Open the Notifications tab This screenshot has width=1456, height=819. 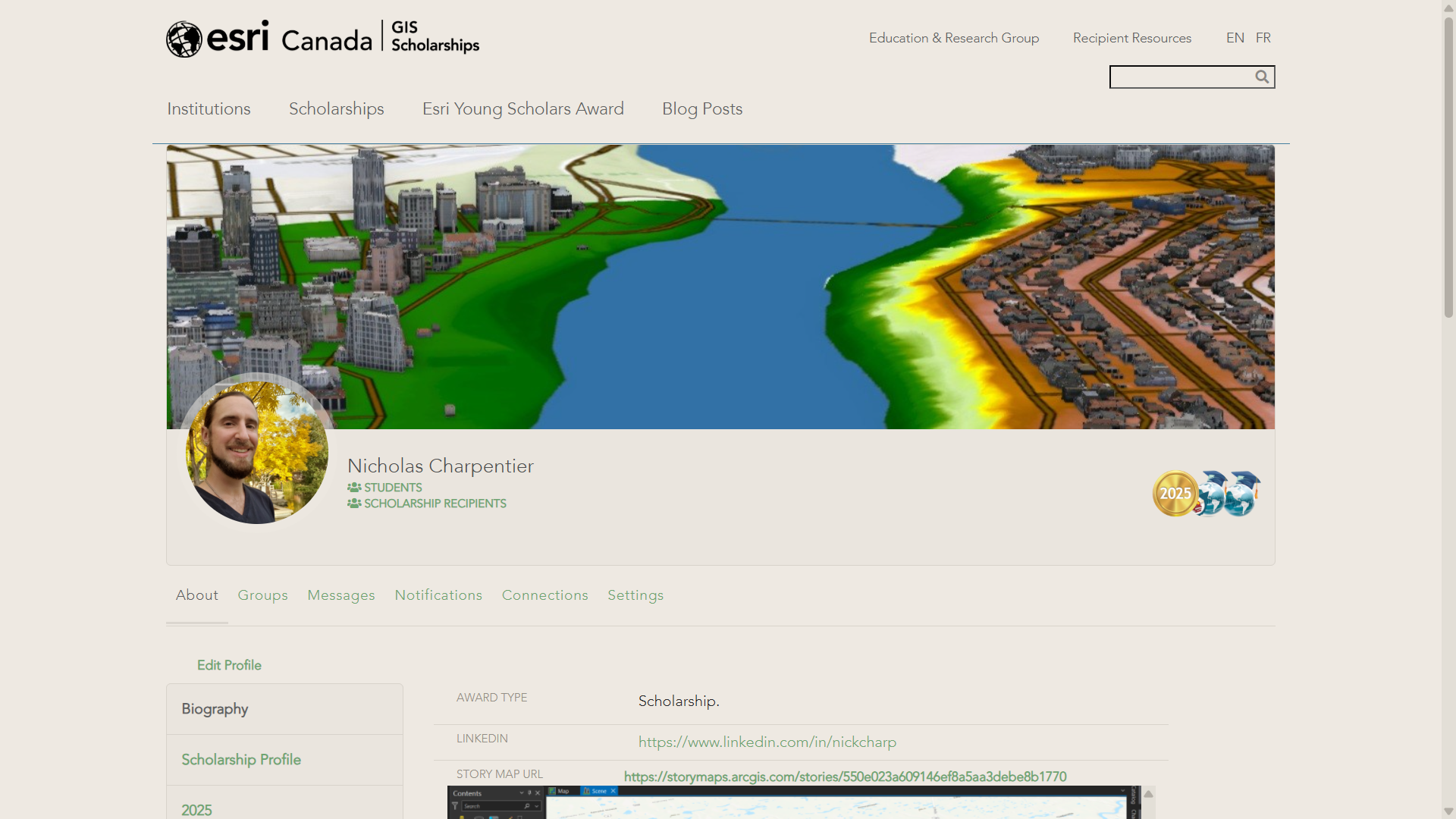438,595
